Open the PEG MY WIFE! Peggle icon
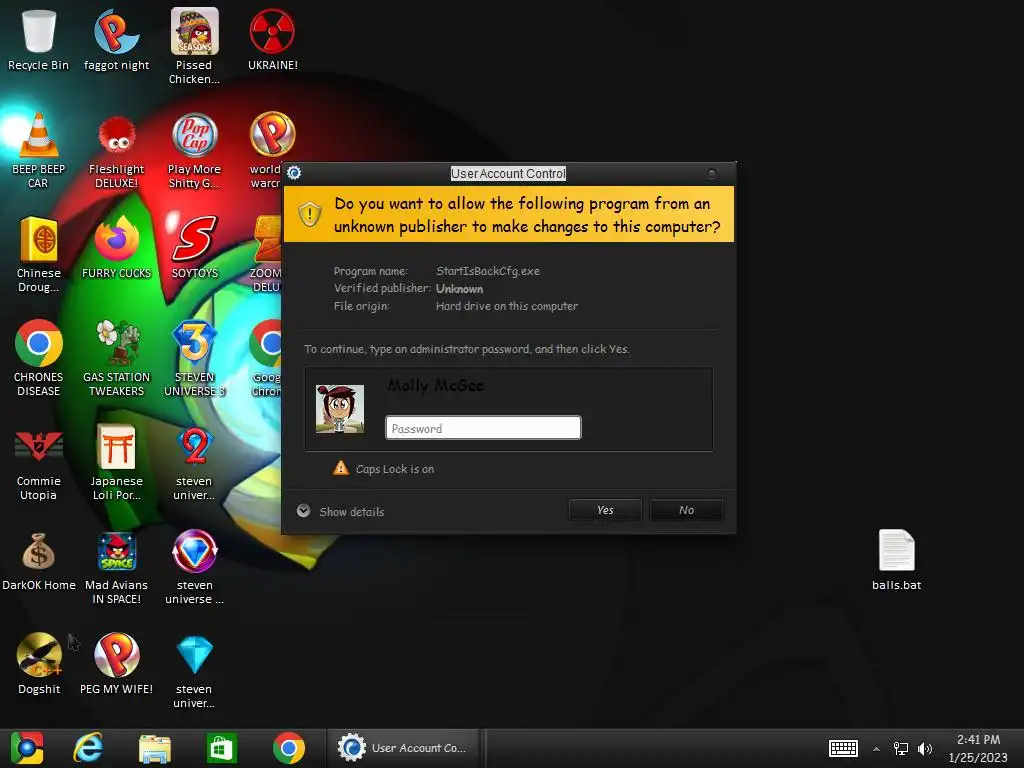1024x768 pixels. [116, 664]
